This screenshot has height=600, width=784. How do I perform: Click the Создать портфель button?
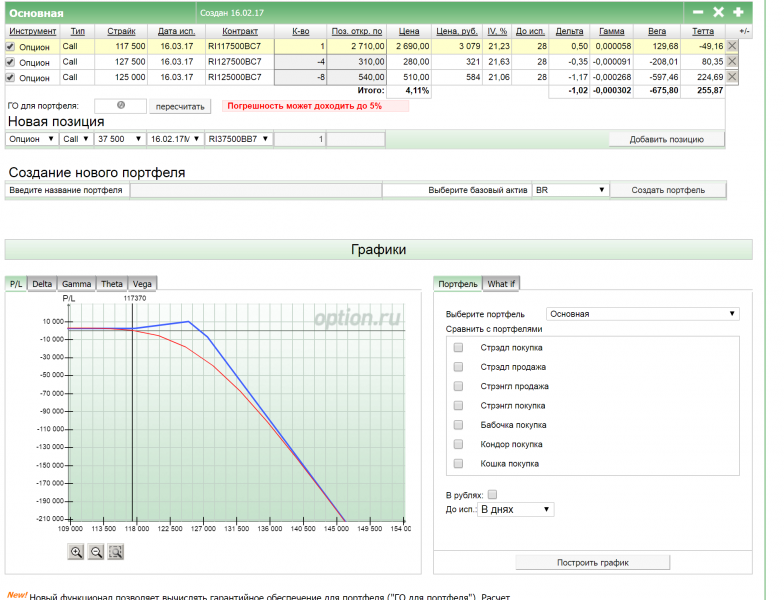click(668, 190)
